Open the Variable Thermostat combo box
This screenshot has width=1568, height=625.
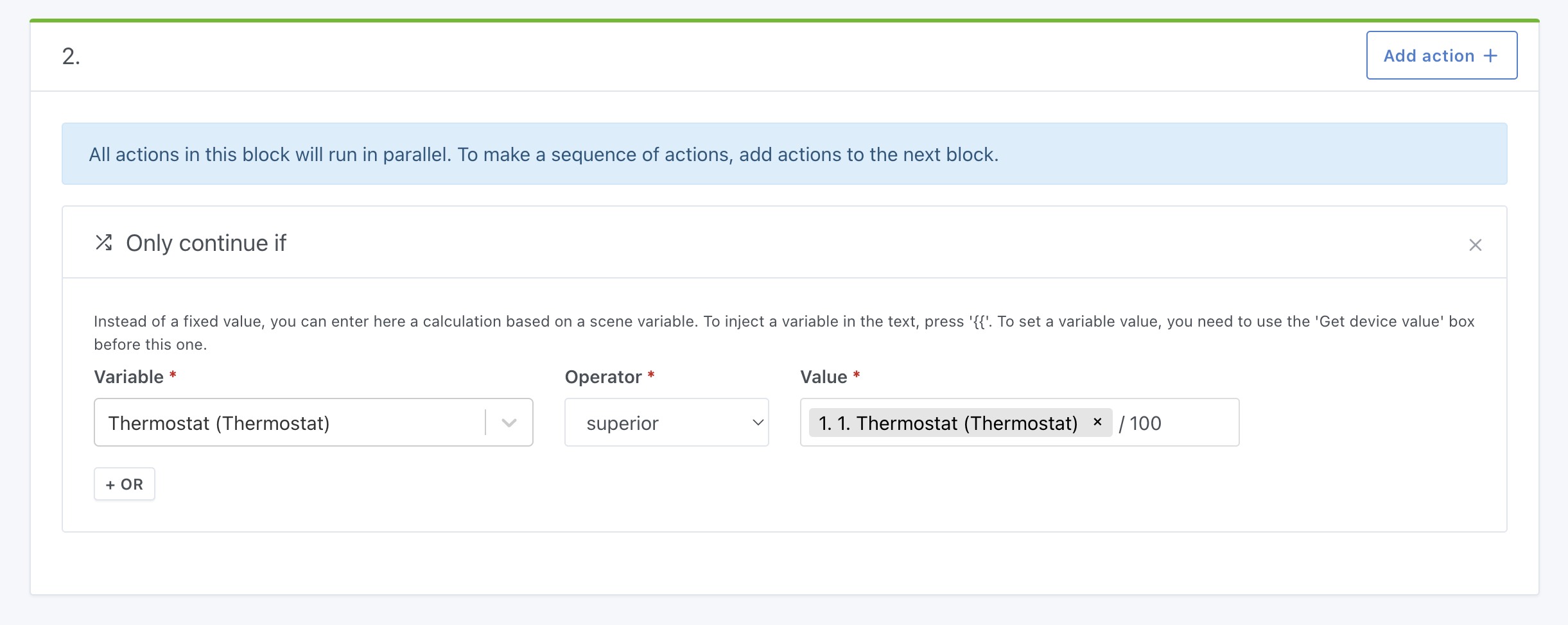[289, 423]
